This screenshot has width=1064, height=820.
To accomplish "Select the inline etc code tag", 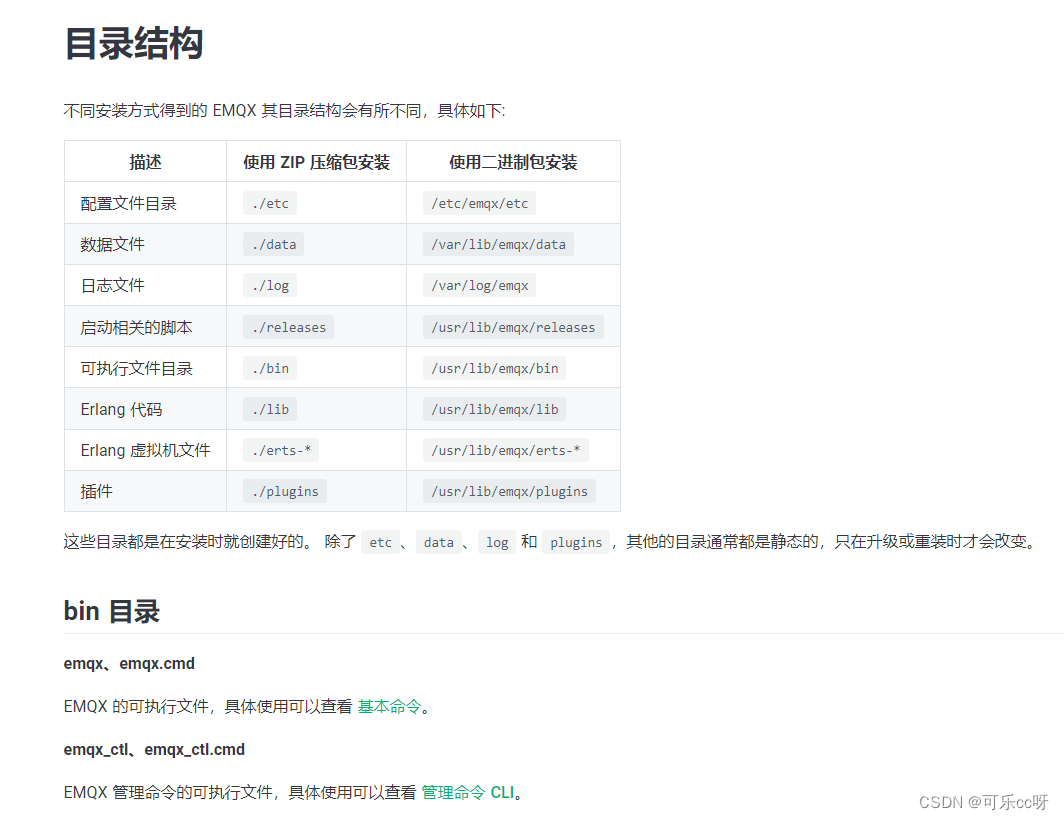I will (x=380, y=541).
